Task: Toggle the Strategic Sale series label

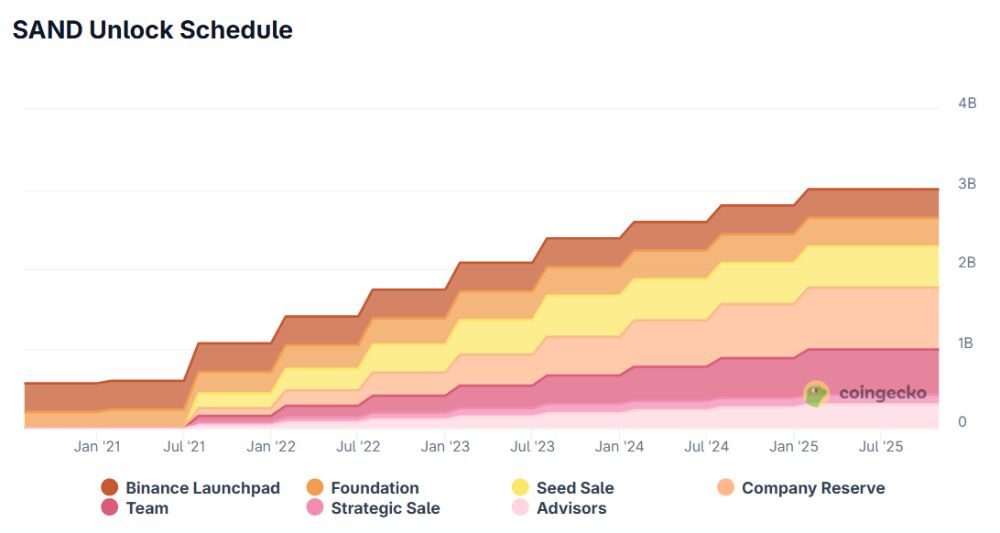Action: click(x=385, y=508)
